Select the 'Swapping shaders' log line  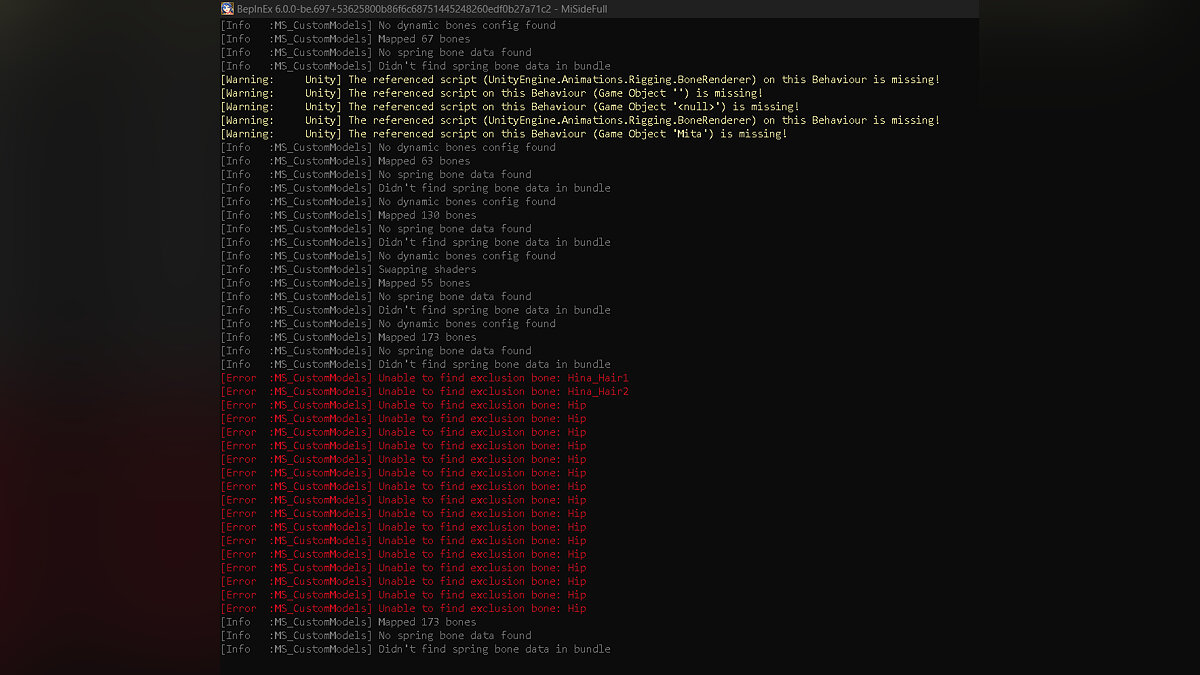coord(427,269)
